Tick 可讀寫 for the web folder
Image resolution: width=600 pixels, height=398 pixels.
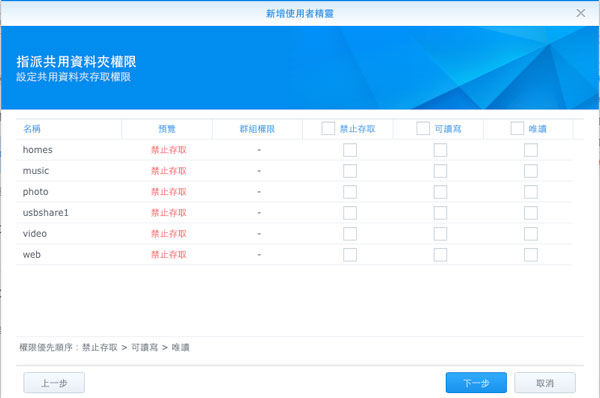coord(440,255)
